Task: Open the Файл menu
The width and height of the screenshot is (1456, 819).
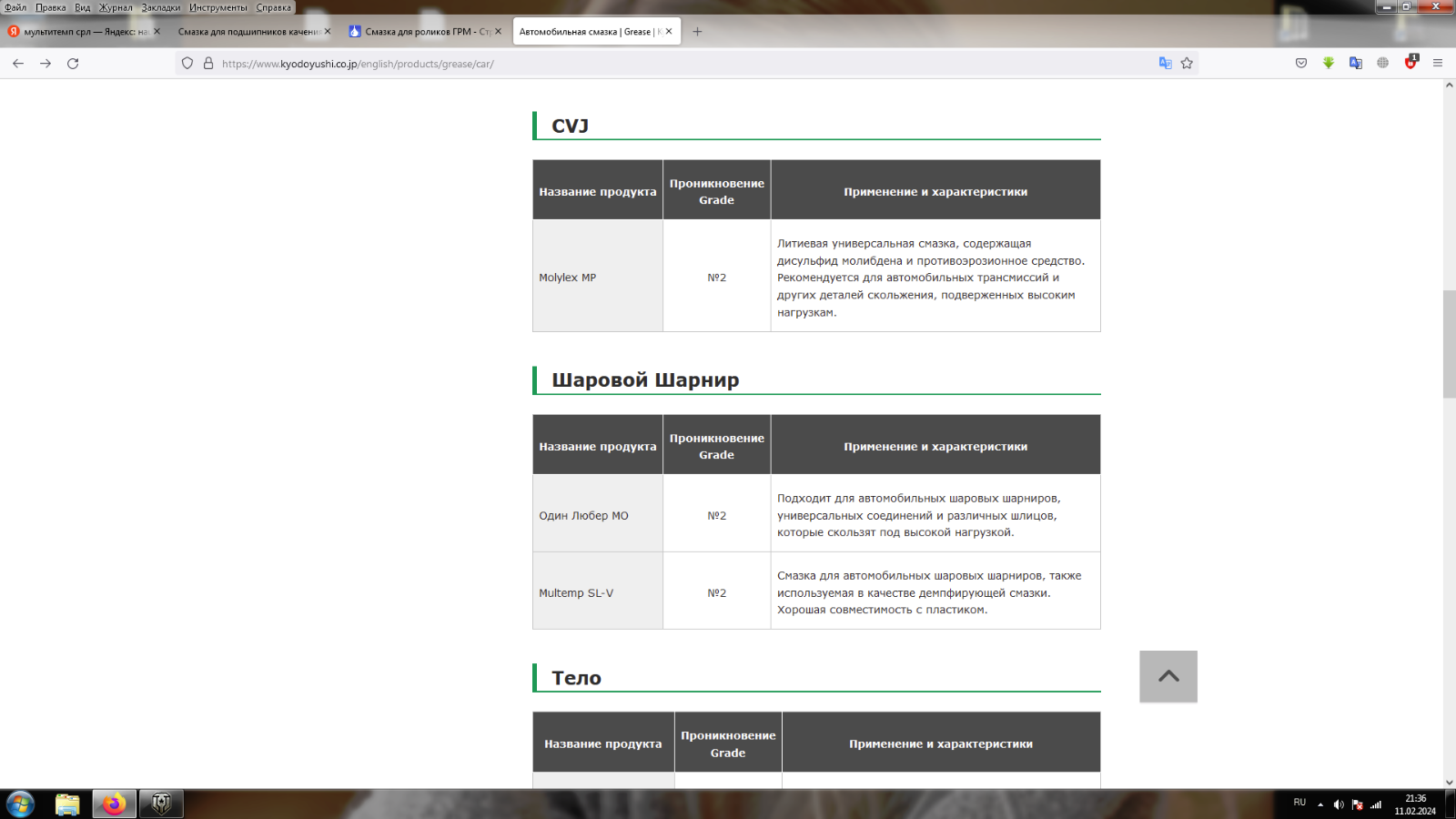Action: pos(15,7)
